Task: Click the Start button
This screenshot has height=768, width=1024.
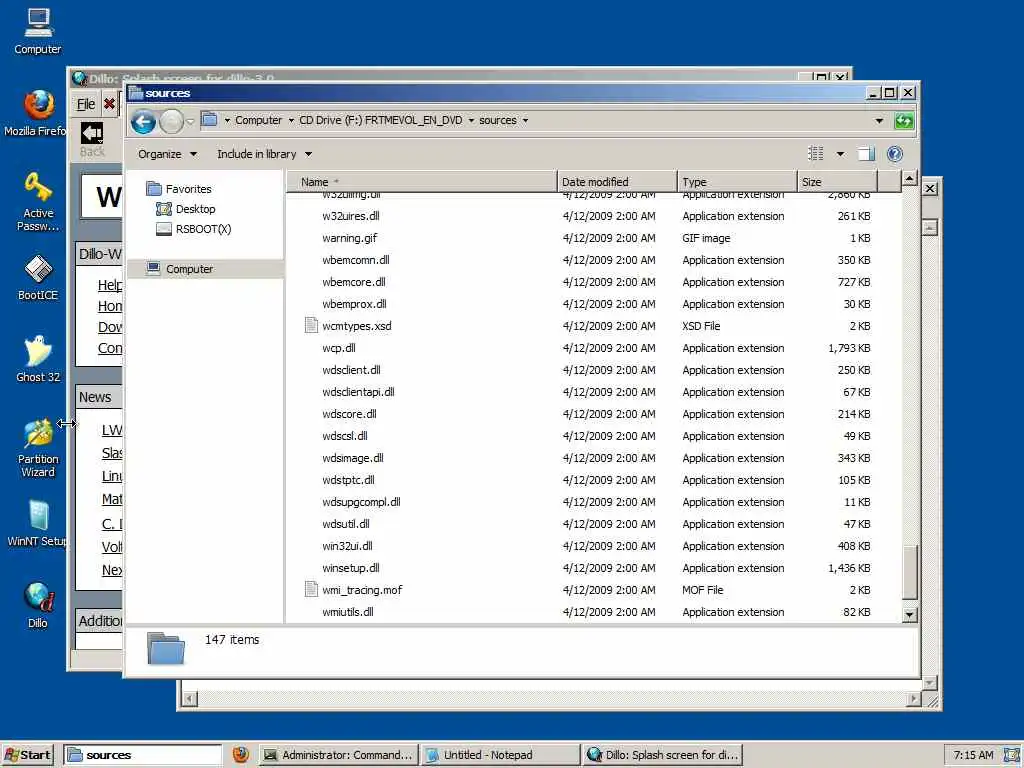Action: pos(27,755)
